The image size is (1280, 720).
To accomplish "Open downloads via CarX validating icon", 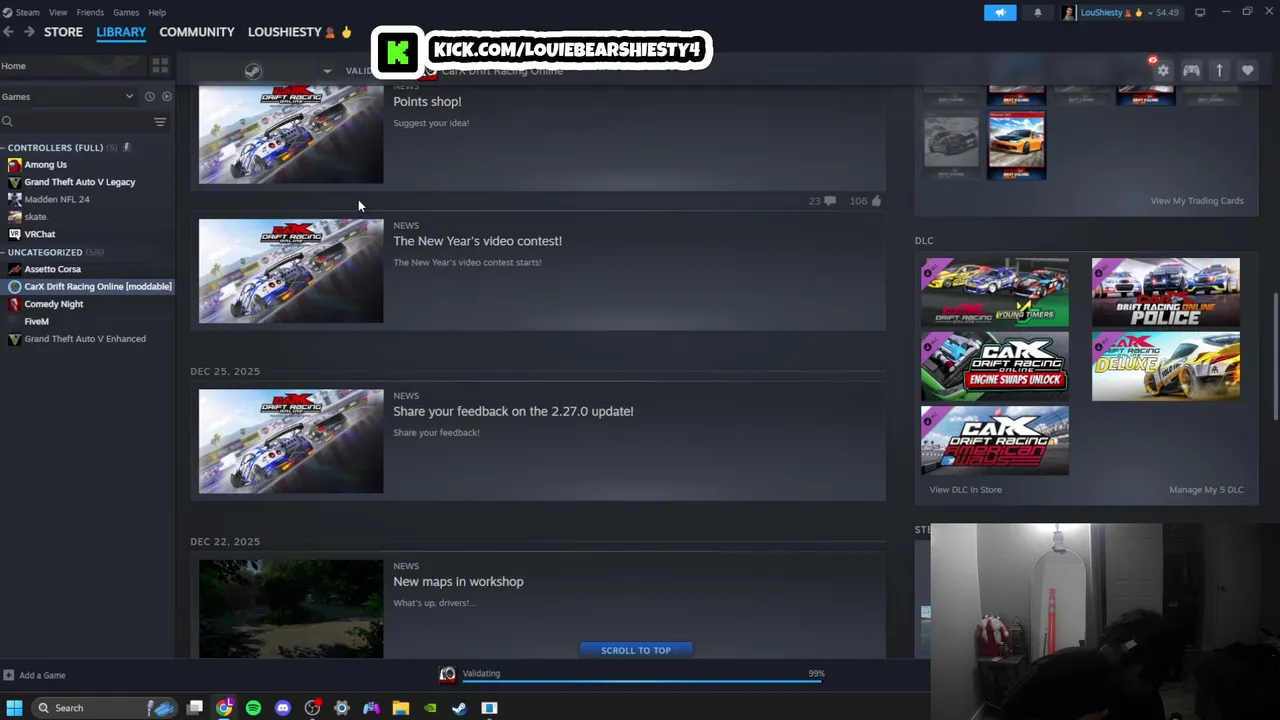I will point(447,675).
